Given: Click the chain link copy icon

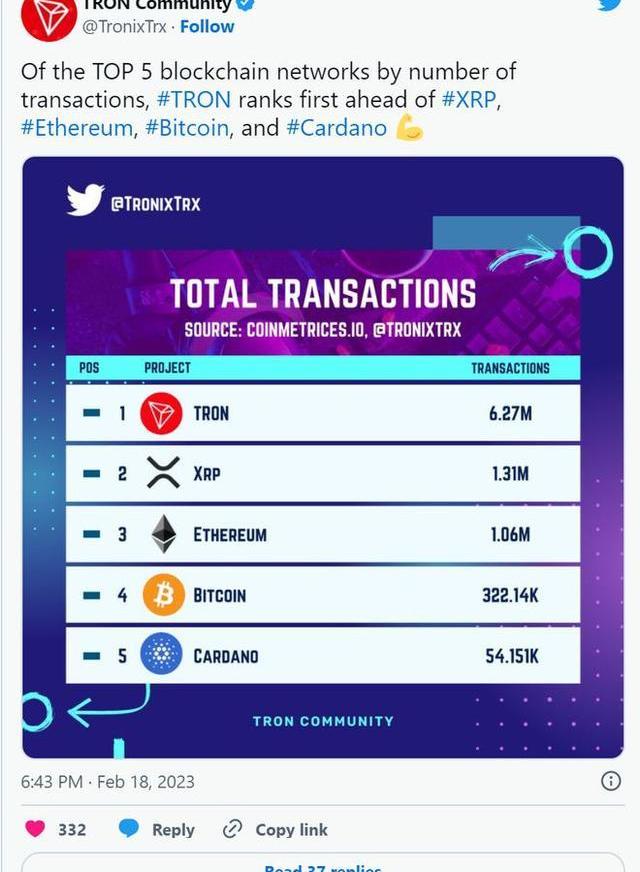Looking at the screenshot, I should (232, 829).
